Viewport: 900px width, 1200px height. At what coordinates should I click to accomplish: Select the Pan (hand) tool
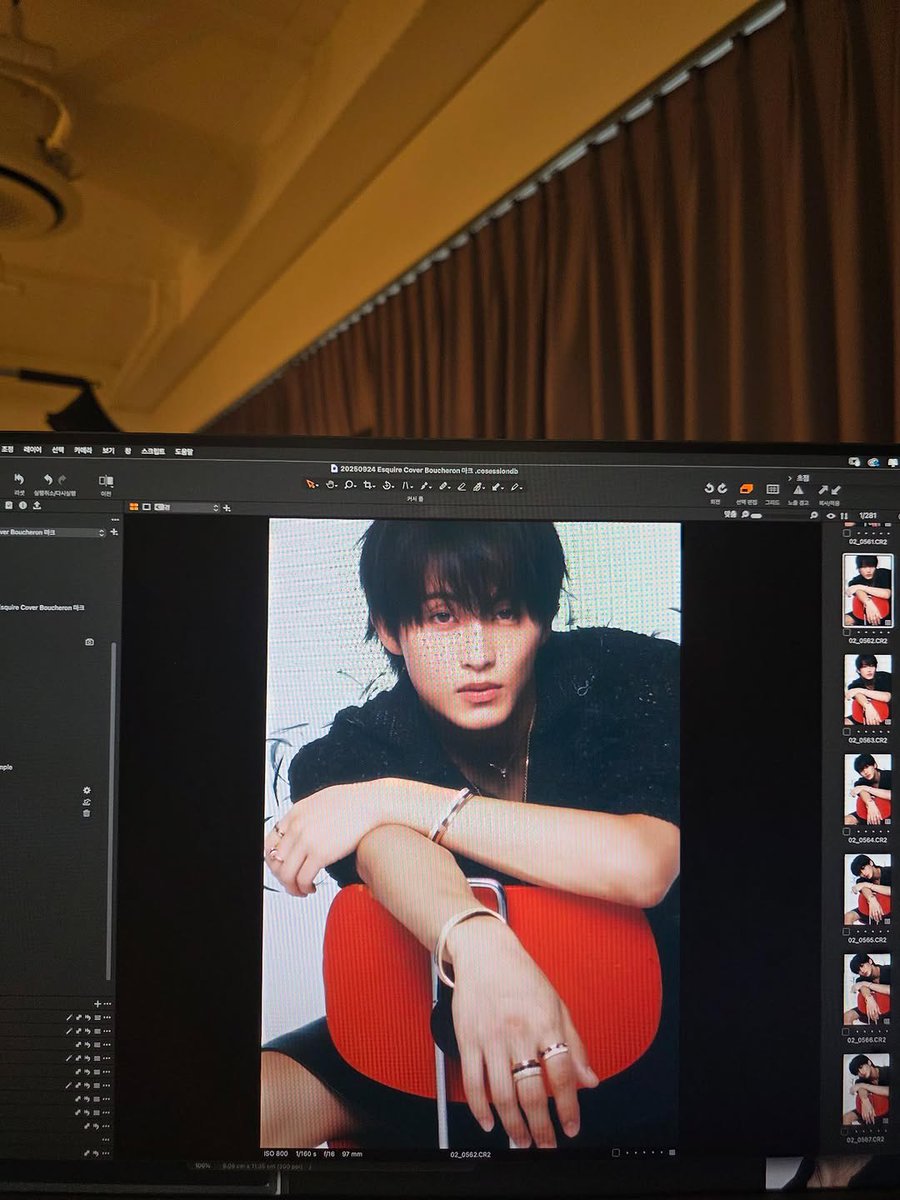331,486
